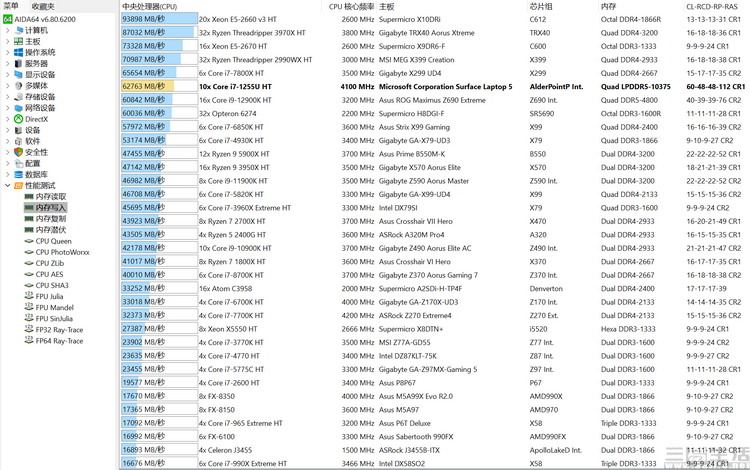Viewport: 750px width, 470px height.
Task: Select the 网络设备 network icon
Action: coord(19,108)
